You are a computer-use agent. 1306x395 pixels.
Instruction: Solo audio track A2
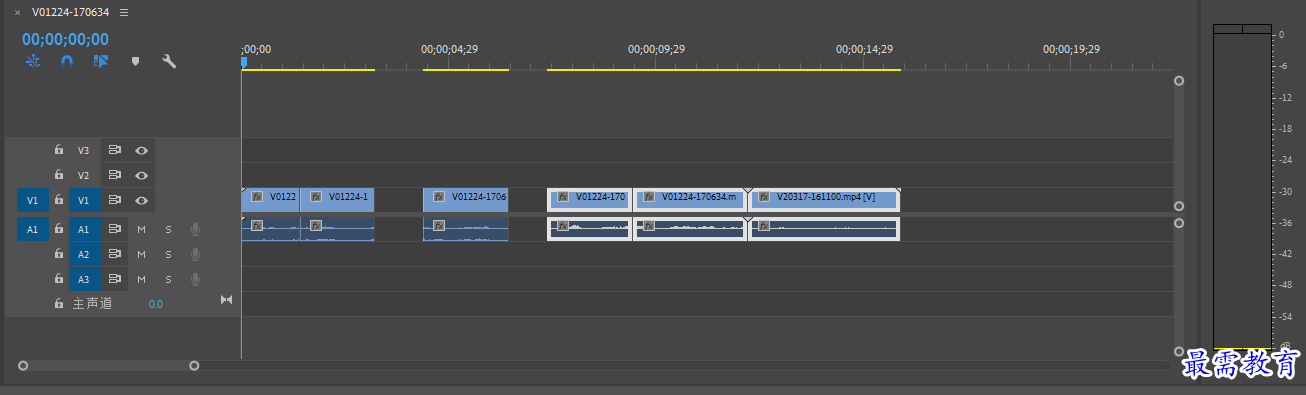click(168, 254)
